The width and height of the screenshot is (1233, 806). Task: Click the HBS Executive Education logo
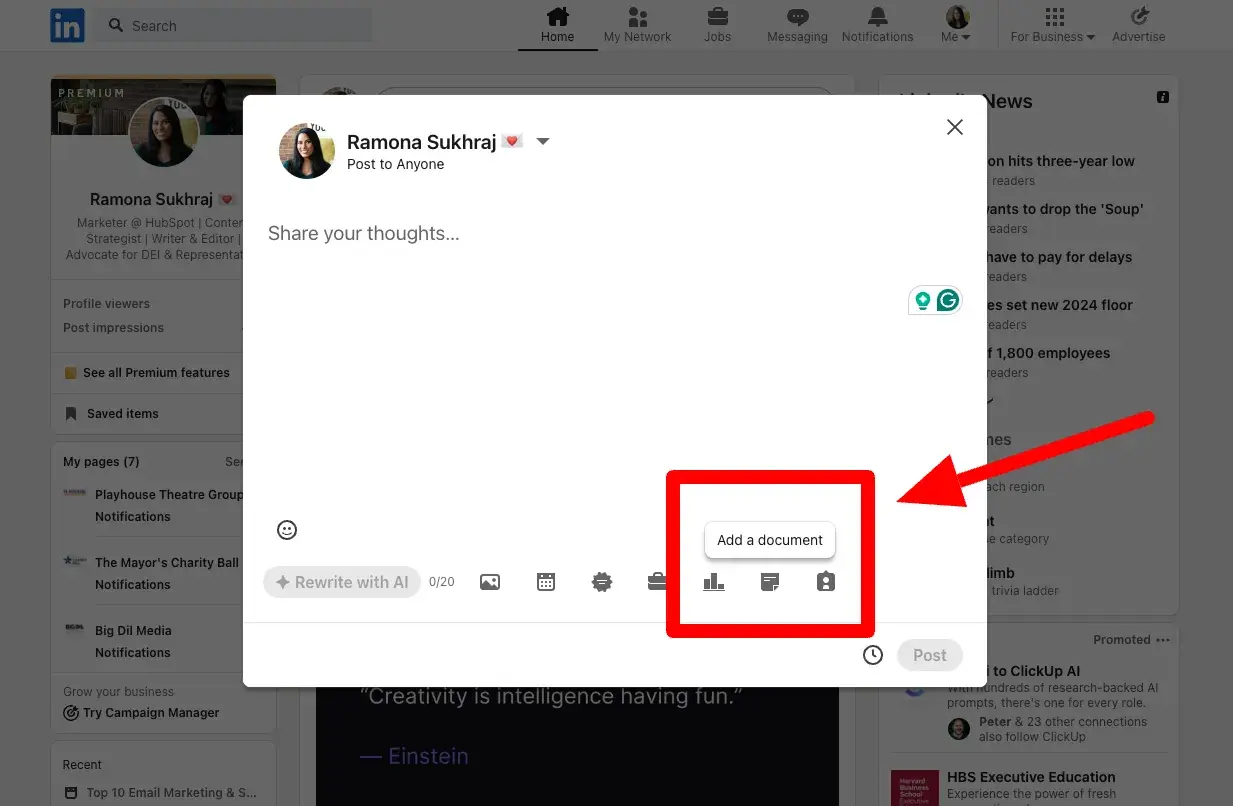[915, 788]
